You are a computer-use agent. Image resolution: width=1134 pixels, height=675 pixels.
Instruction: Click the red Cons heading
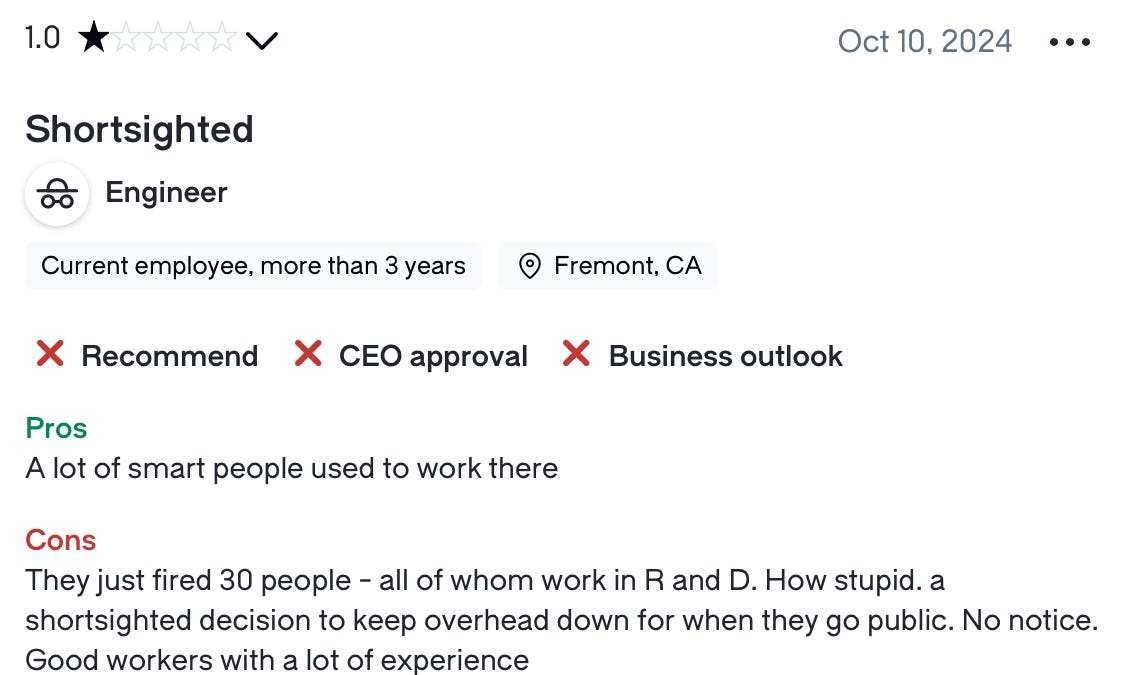(x=60, y=540)
